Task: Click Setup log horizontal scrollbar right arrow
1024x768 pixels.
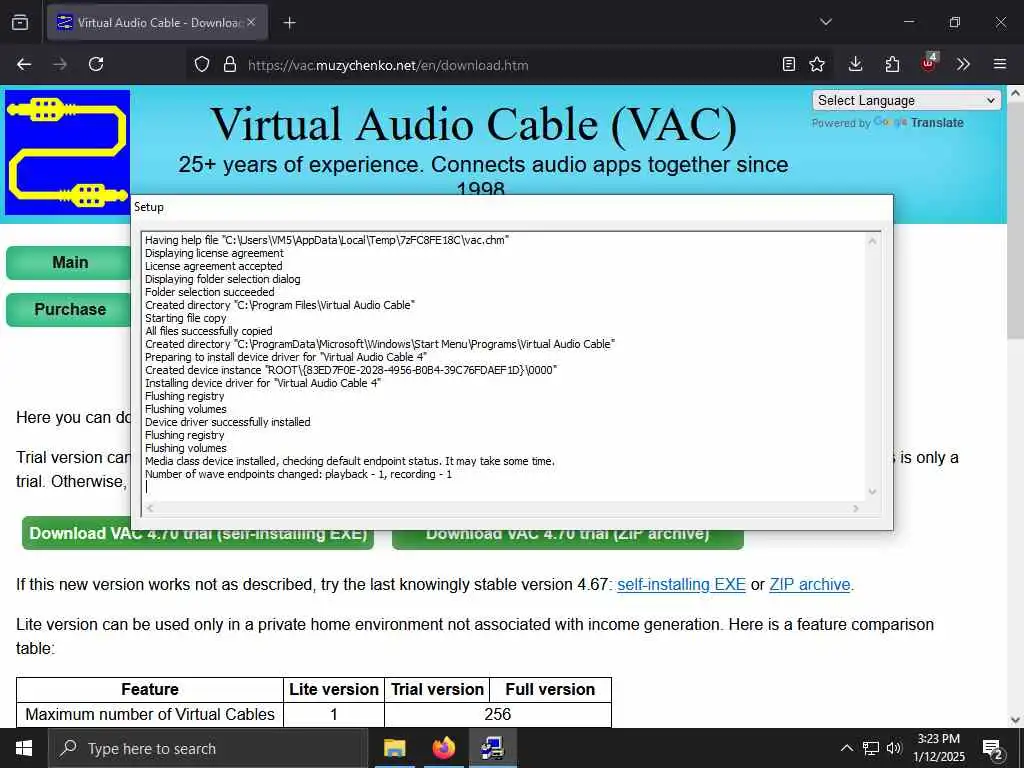Action: 856,508
